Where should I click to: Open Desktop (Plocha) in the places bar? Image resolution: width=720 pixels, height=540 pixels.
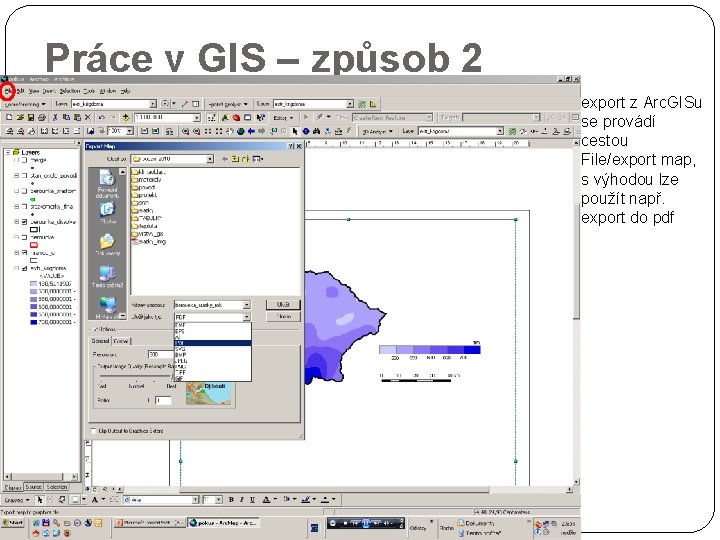coord(107,213)
